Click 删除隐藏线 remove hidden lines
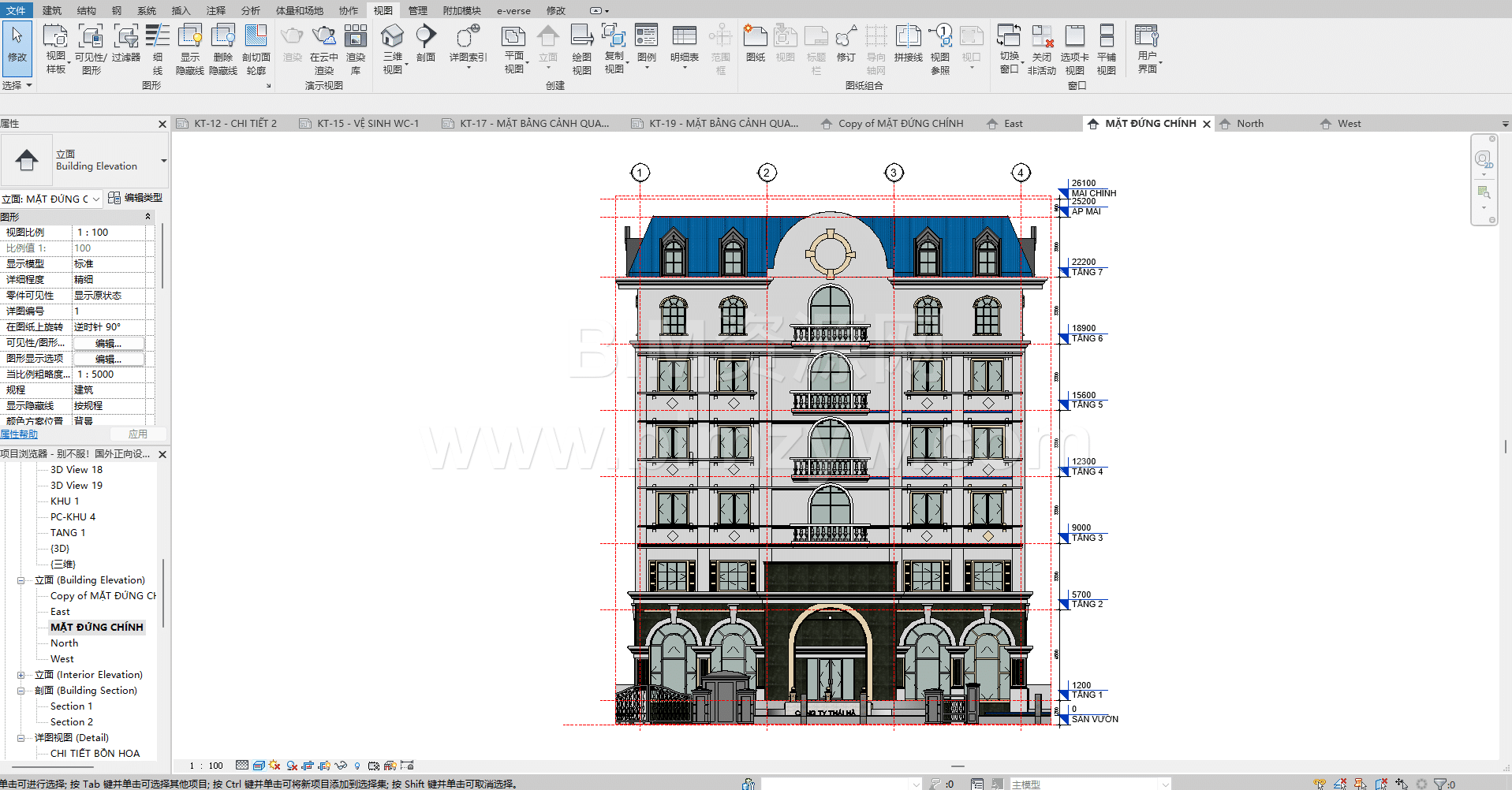The width and height of the screenshot is (1512, 790). pos(223,49)
